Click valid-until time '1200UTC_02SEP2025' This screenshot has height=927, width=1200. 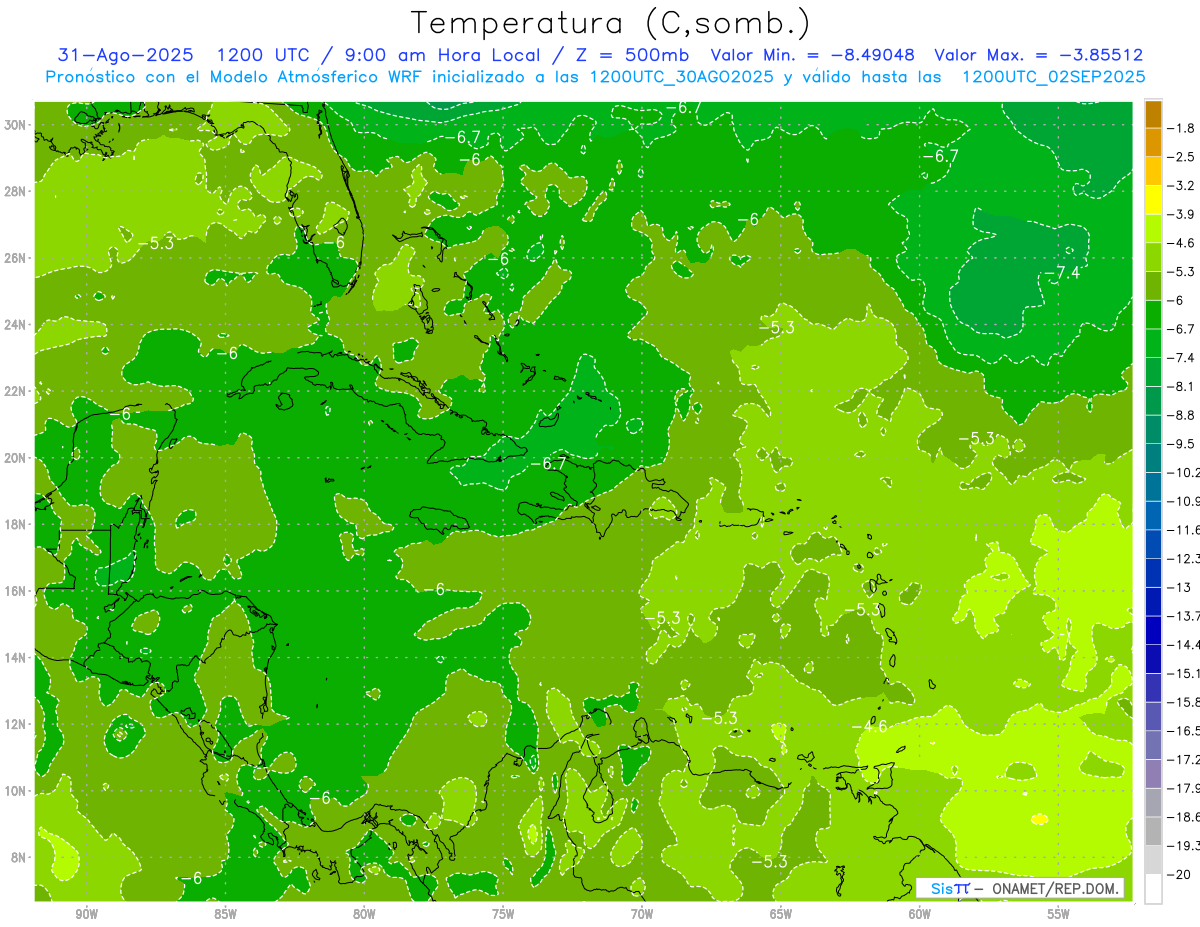tap(1053, 77)
